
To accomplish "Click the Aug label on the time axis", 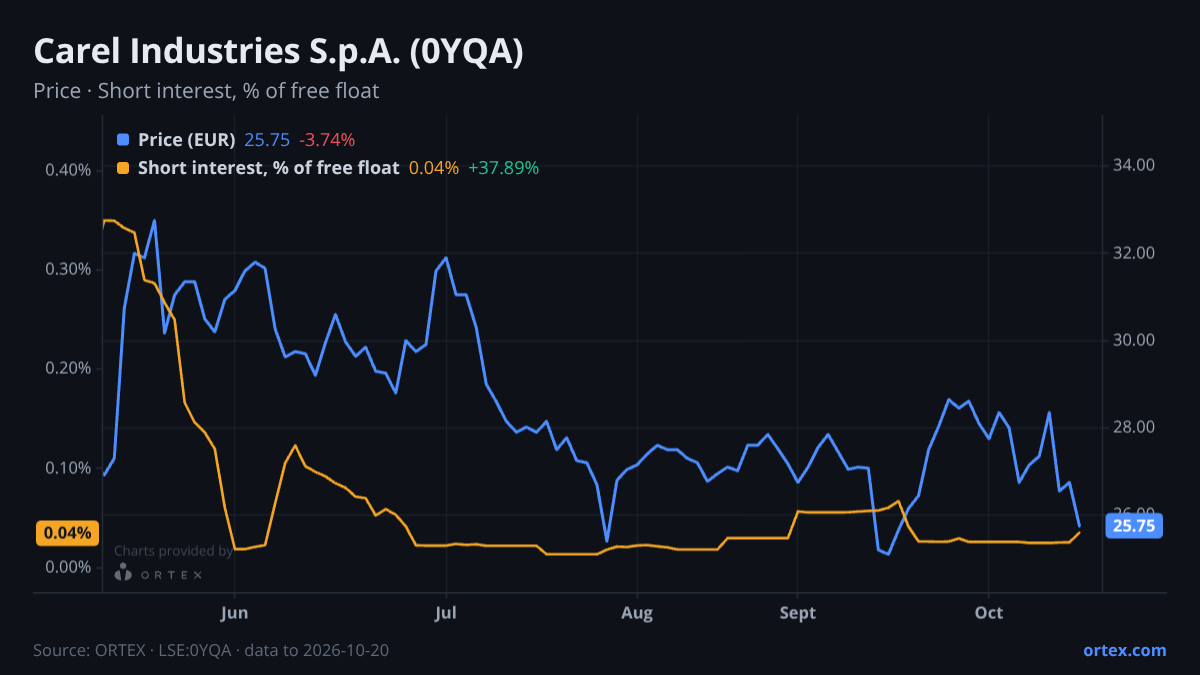I will (637, 613).
